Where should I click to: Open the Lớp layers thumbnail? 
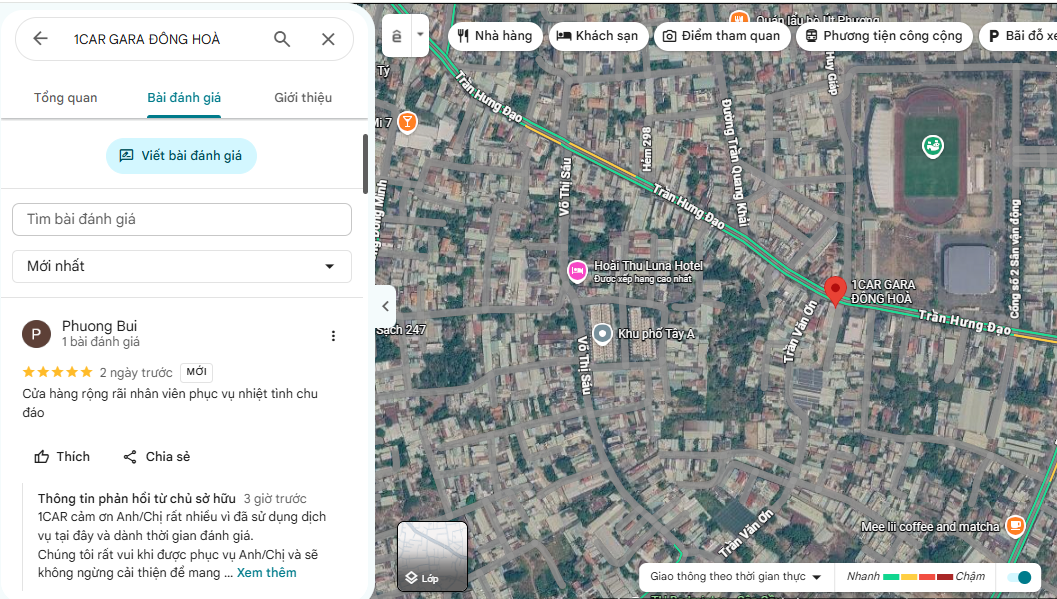point(432,557)
